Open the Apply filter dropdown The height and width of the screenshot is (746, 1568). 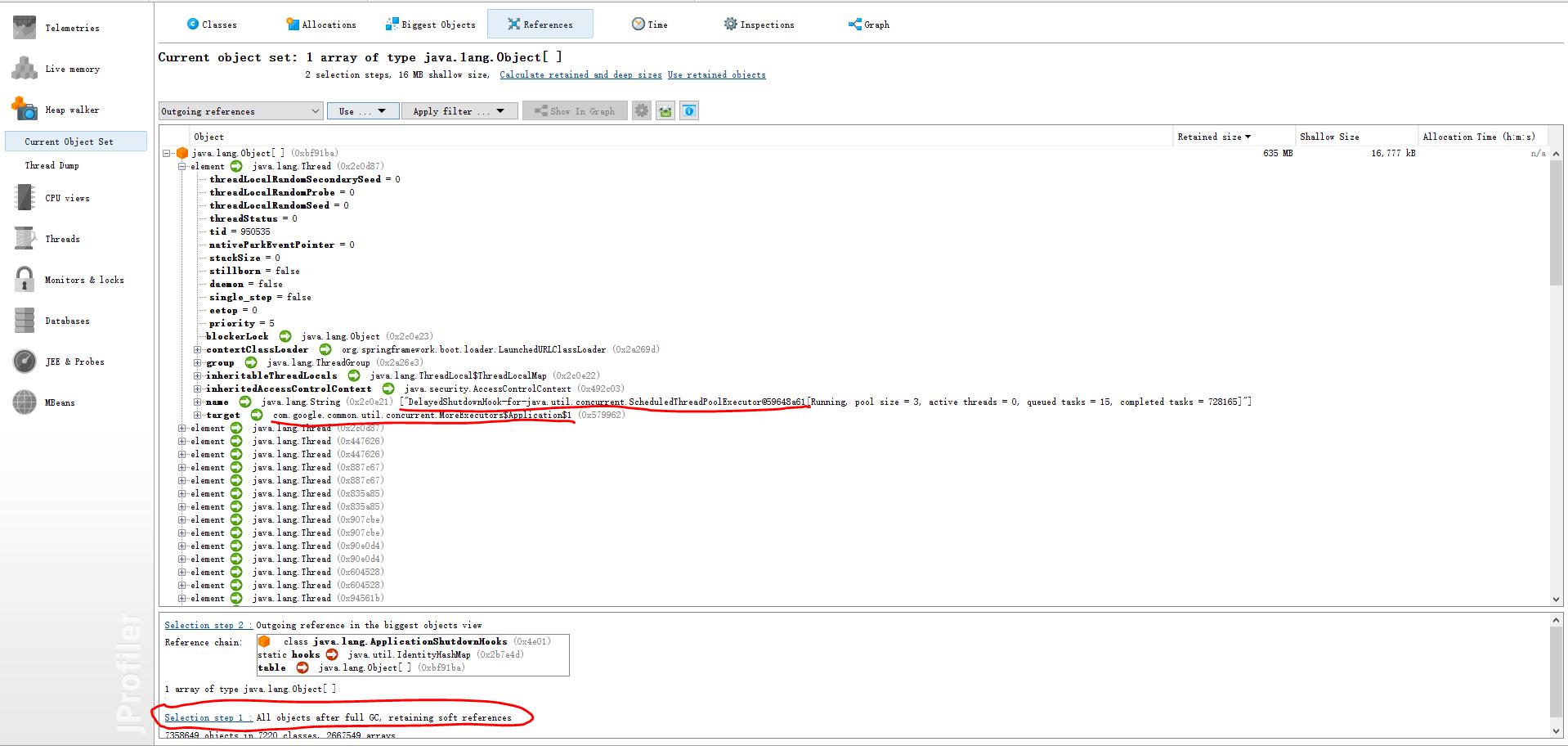tap(459, 111)
